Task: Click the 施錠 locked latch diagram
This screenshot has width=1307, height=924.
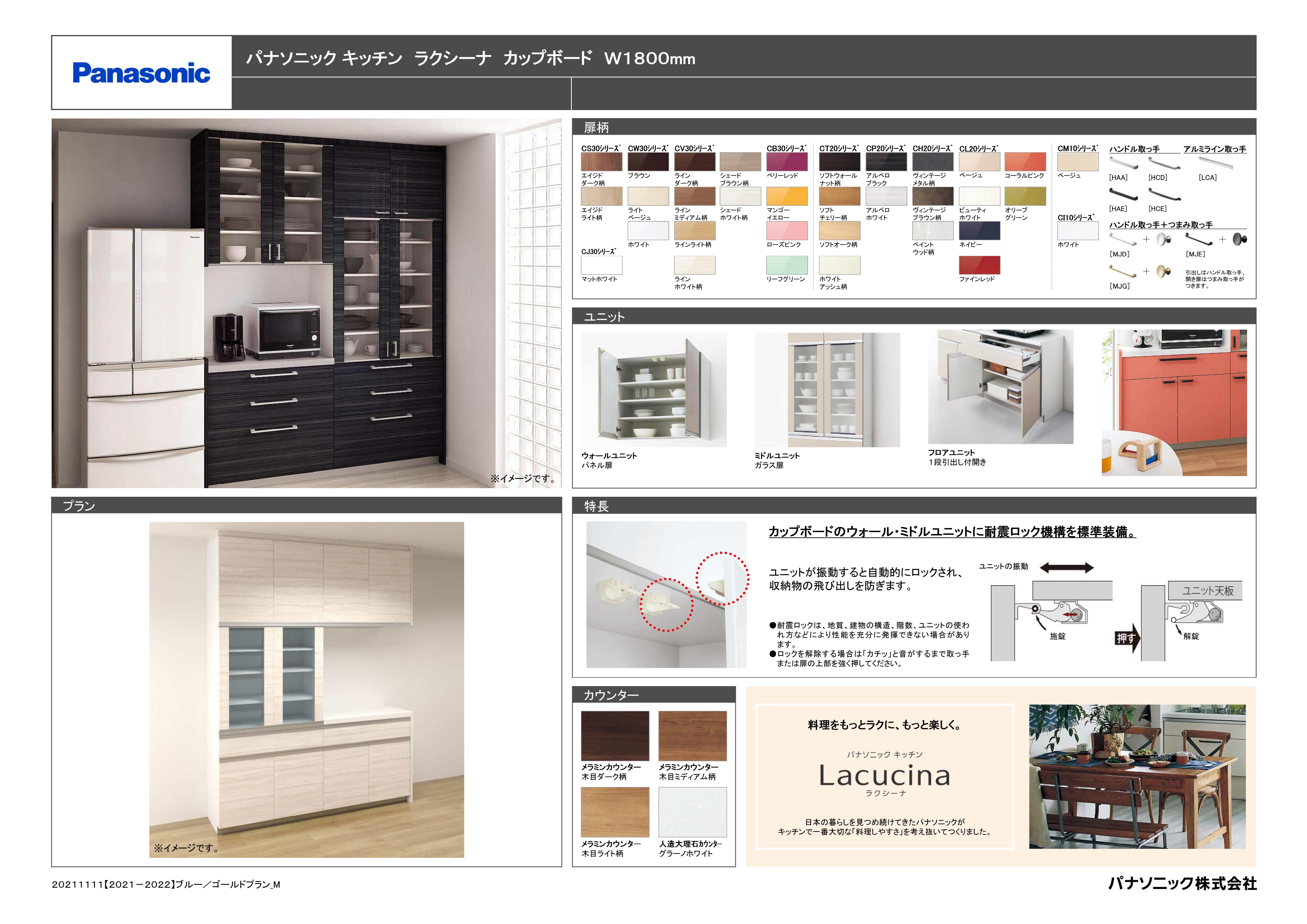Action: 1051,621
